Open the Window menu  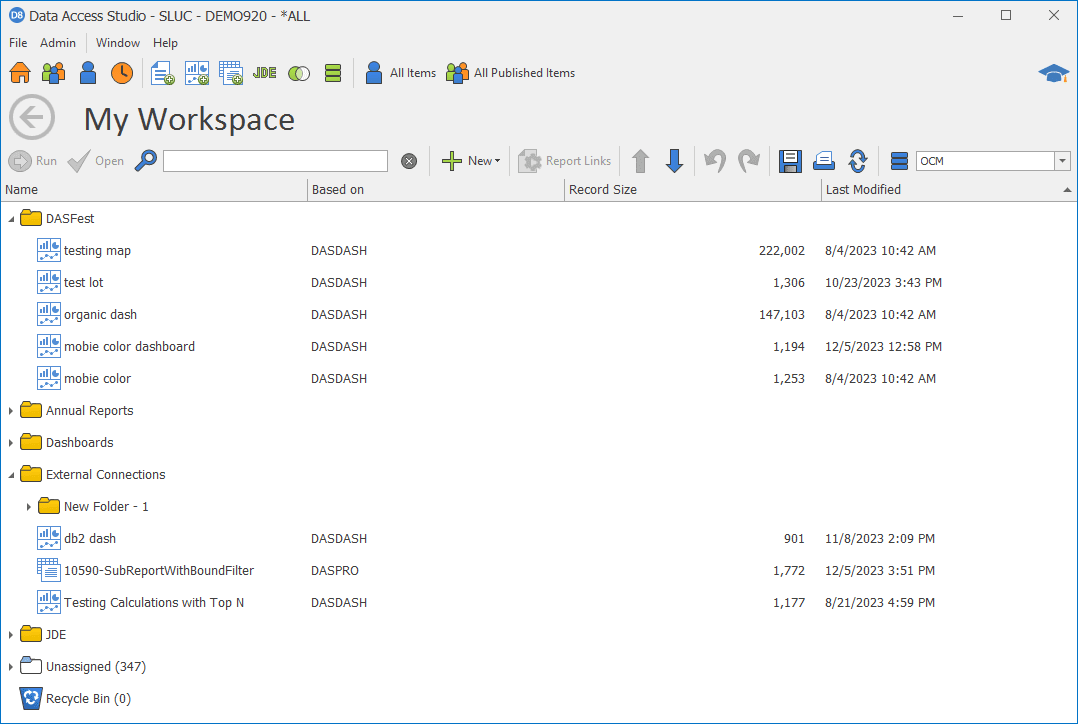tap(118, 43)
